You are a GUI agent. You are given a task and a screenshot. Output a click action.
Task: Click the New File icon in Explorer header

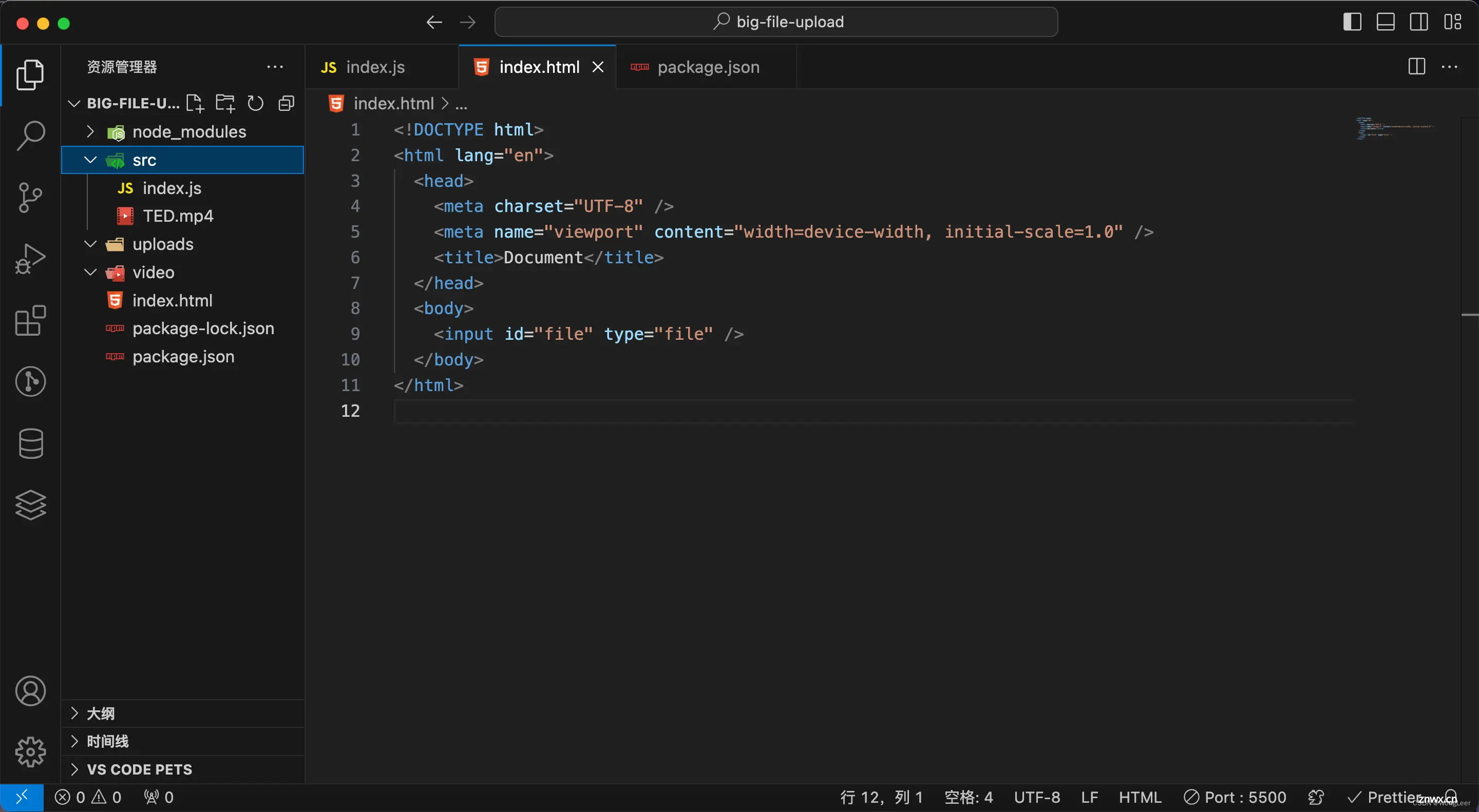click(195, 103)
